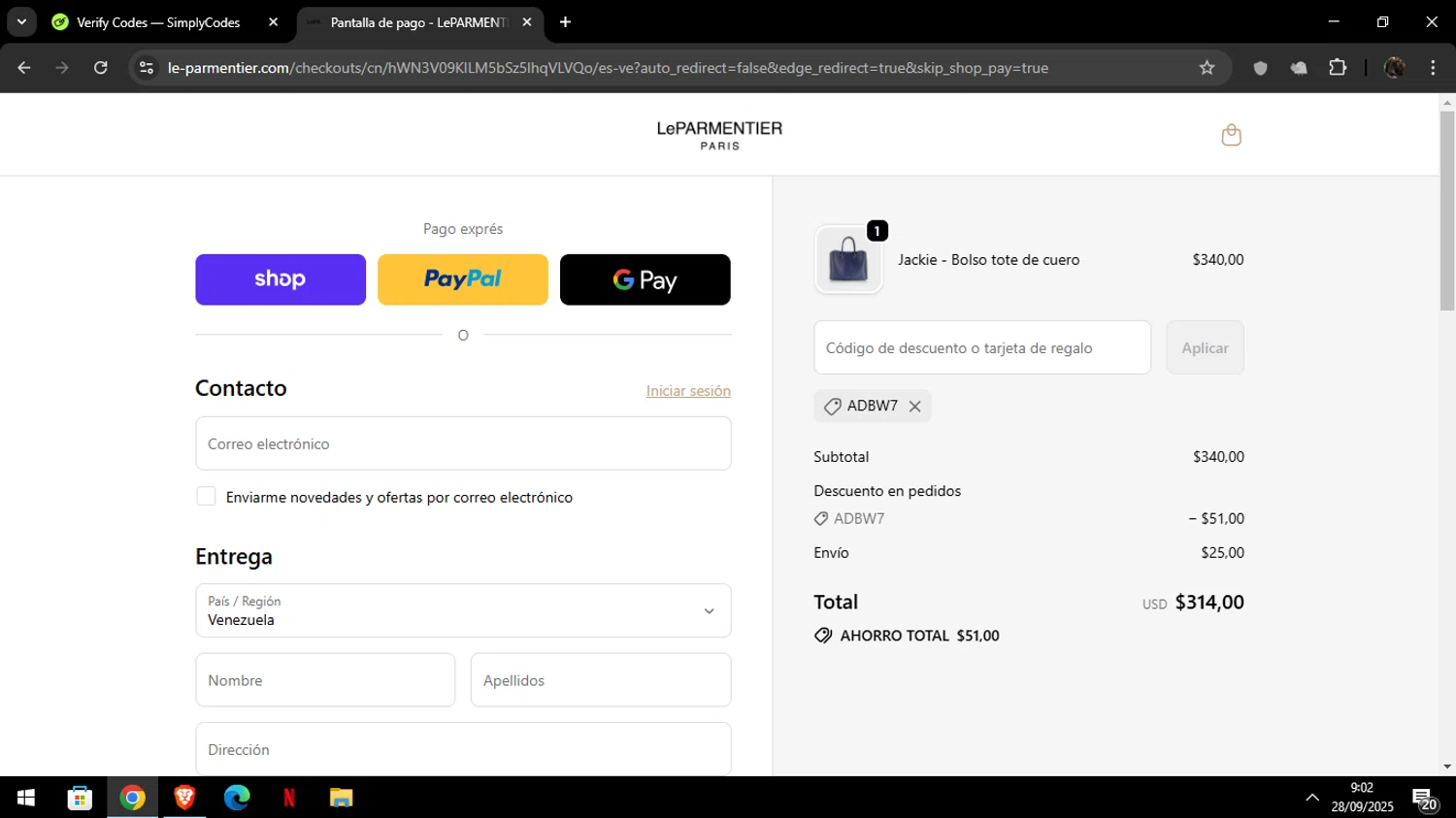Remove the ADBW7 discount code tag
The image size is (1456, 818).
coord(914,407)
